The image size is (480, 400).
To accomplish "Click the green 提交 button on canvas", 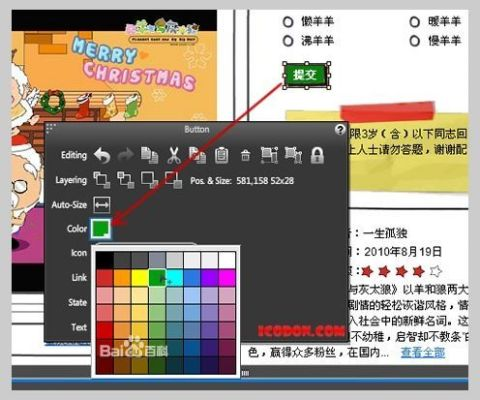I will pyautogui.click(x=306, y=75).
